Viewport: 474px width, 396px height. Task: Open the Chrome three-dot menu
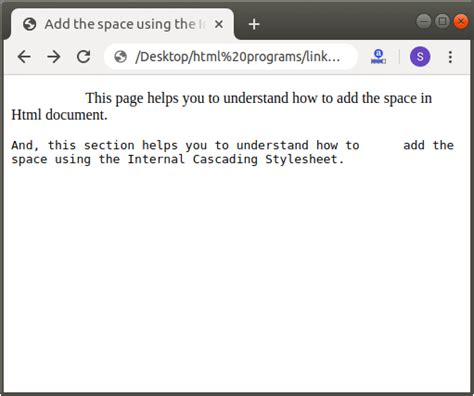click(450, 57)
